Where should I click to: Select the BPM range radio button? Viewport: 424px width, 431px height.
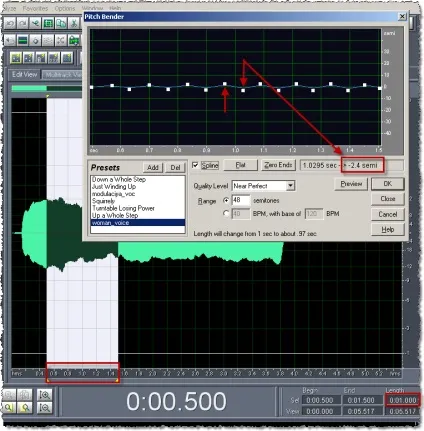[x=226, y=213]
